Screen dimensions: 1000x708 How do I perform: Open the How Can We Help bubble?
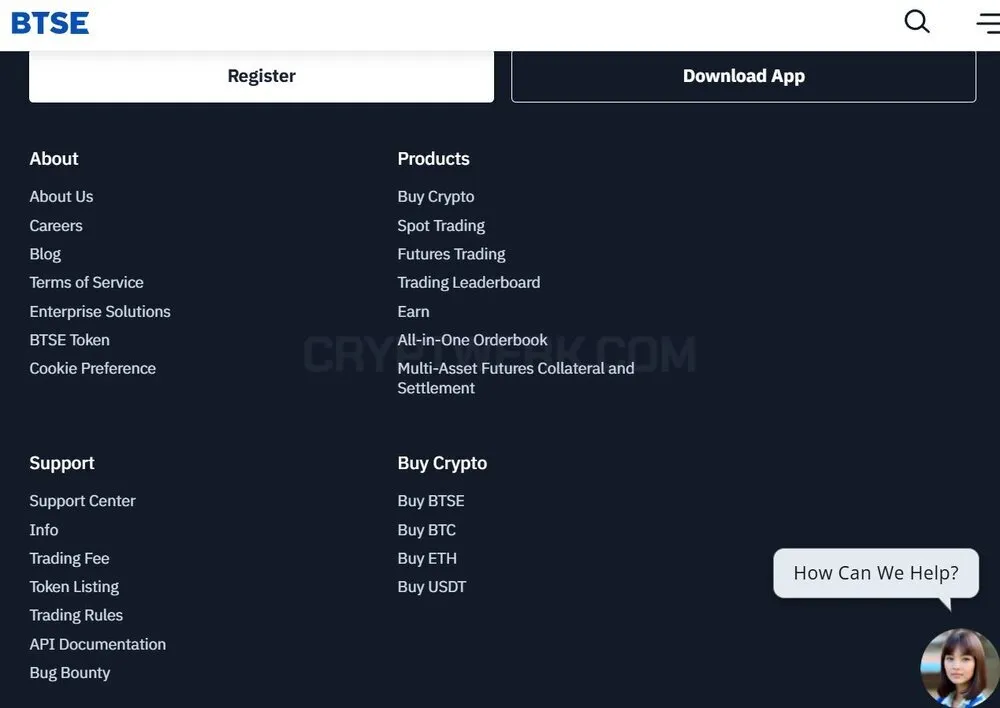click(876, 573)
